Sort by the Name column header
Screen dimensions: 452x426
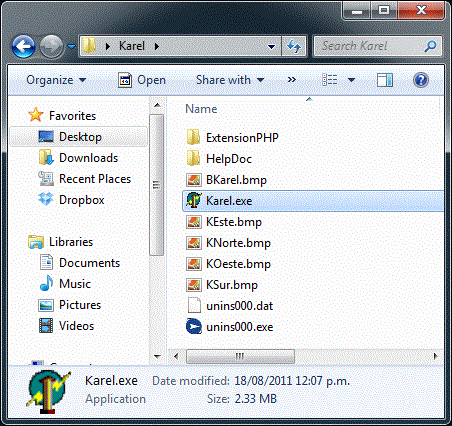[x=201, y=109]
